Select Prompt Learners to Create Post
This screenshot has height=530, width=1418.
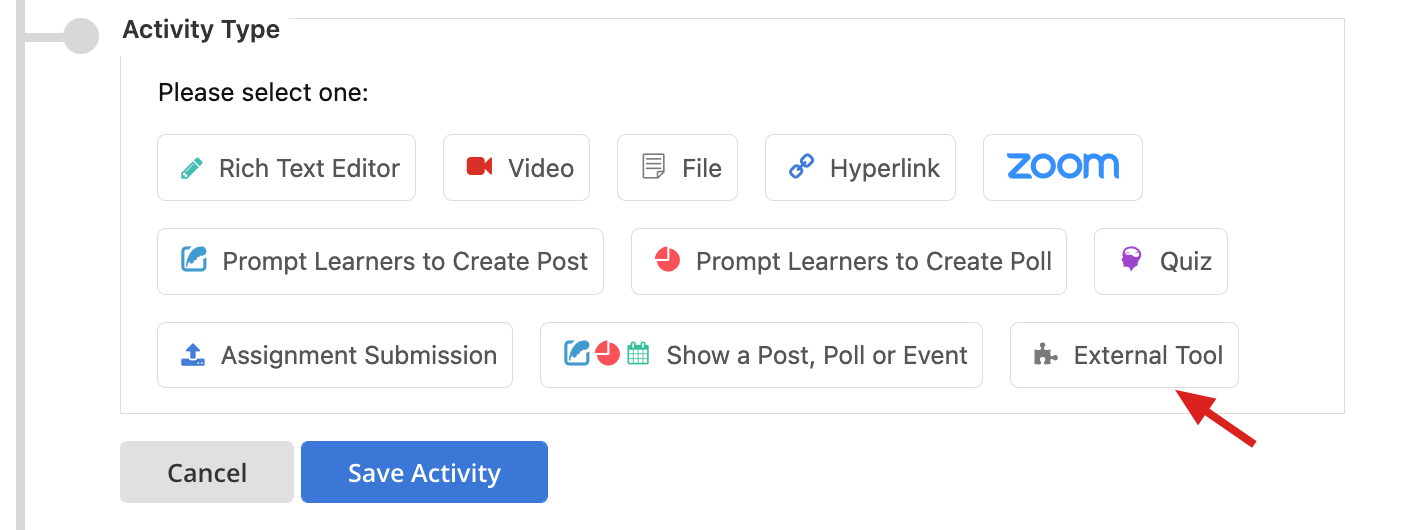coord(380,261)
